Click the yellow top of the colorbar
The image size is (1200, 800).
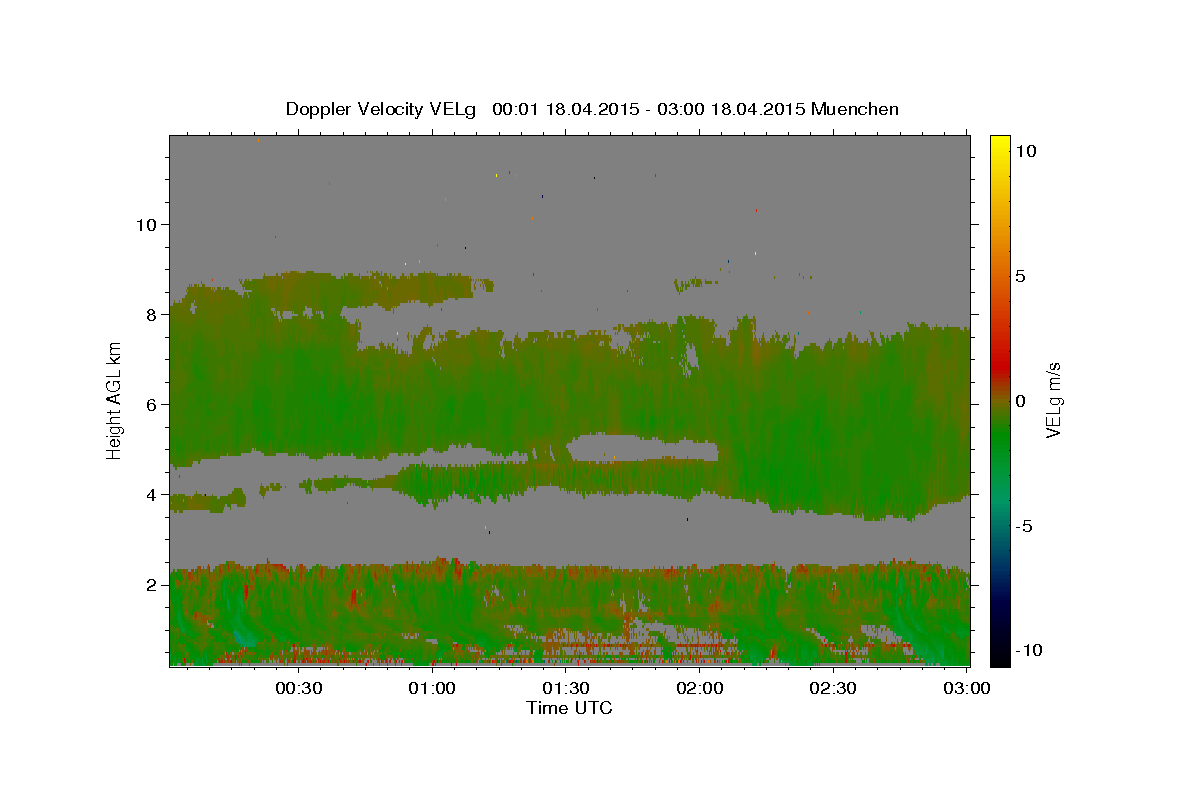999,143
